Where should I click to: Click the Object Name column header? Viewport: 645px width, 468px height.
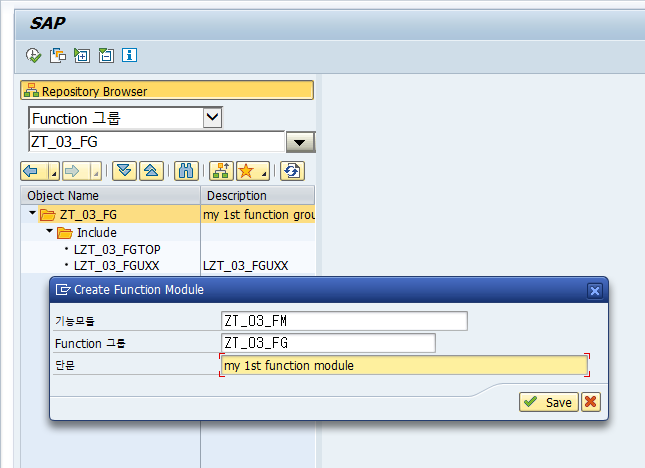[110, 195]
